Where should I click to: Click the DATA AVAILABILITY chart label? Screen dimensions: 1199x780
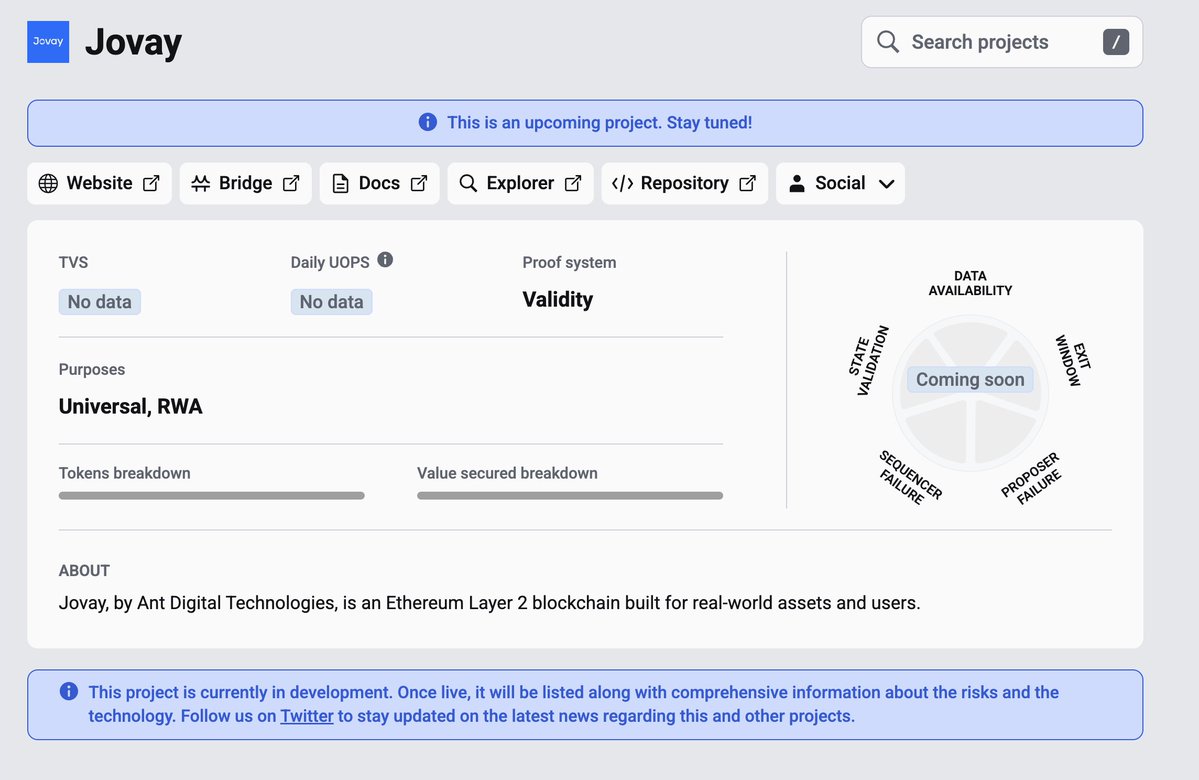tap(970, 283)
